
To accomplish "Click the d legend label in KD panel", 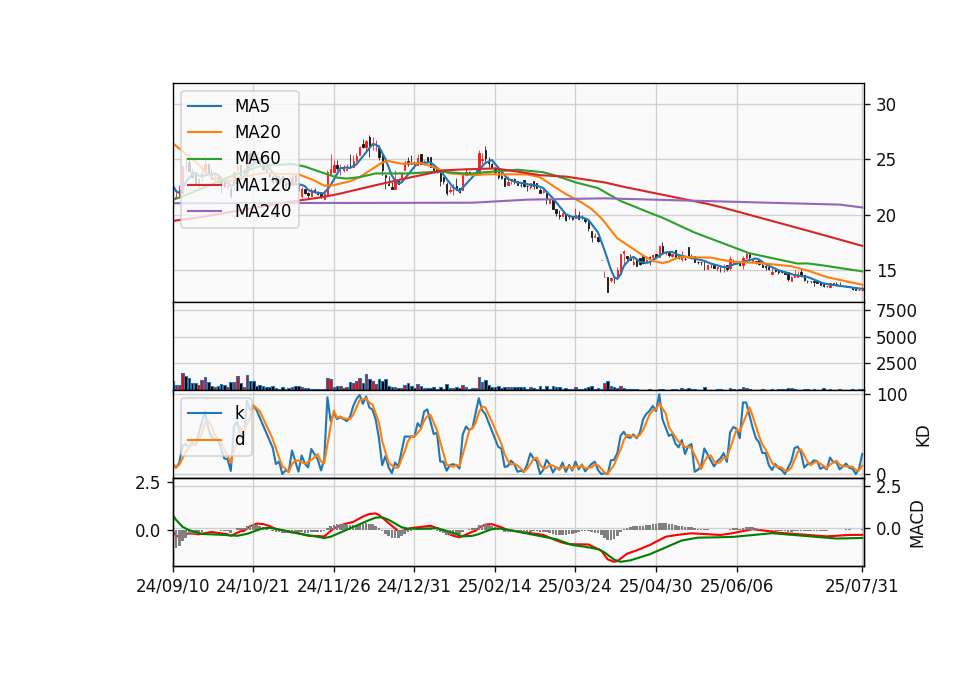I will (x=239, y=438).
